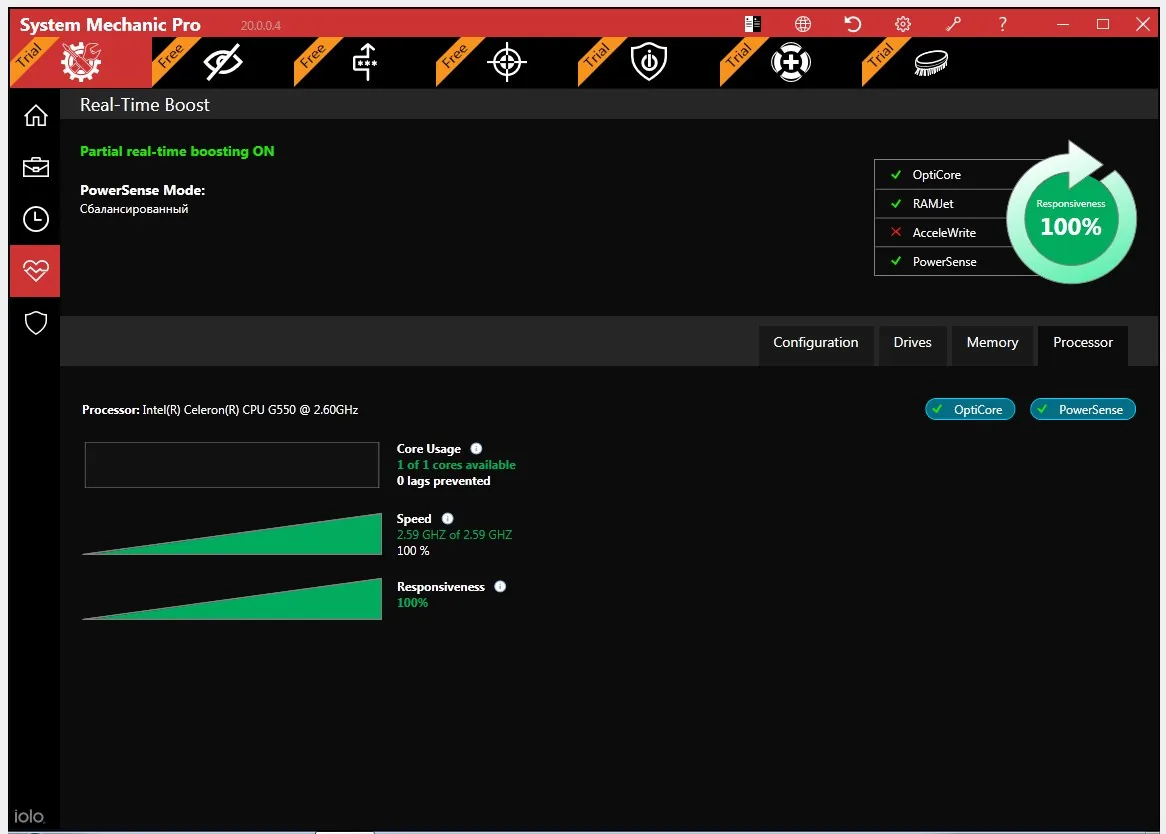Show Speed info icon
Image resolution: width=1166 pixels, height=834 pixels.
(x=448, y=518)
